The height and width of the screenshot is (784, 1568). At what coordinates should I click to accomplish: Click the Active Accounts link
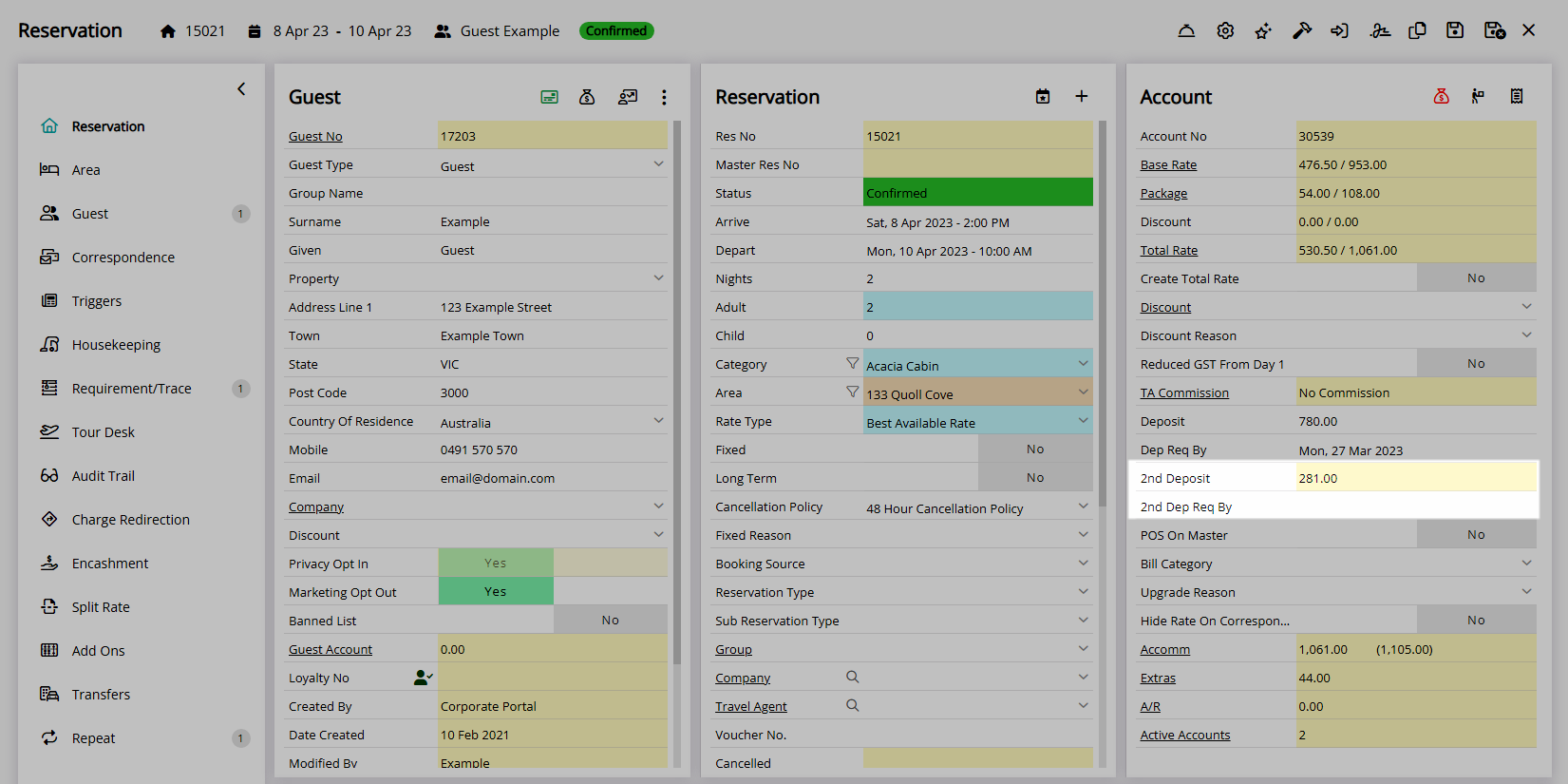[x=1185, y=735]
